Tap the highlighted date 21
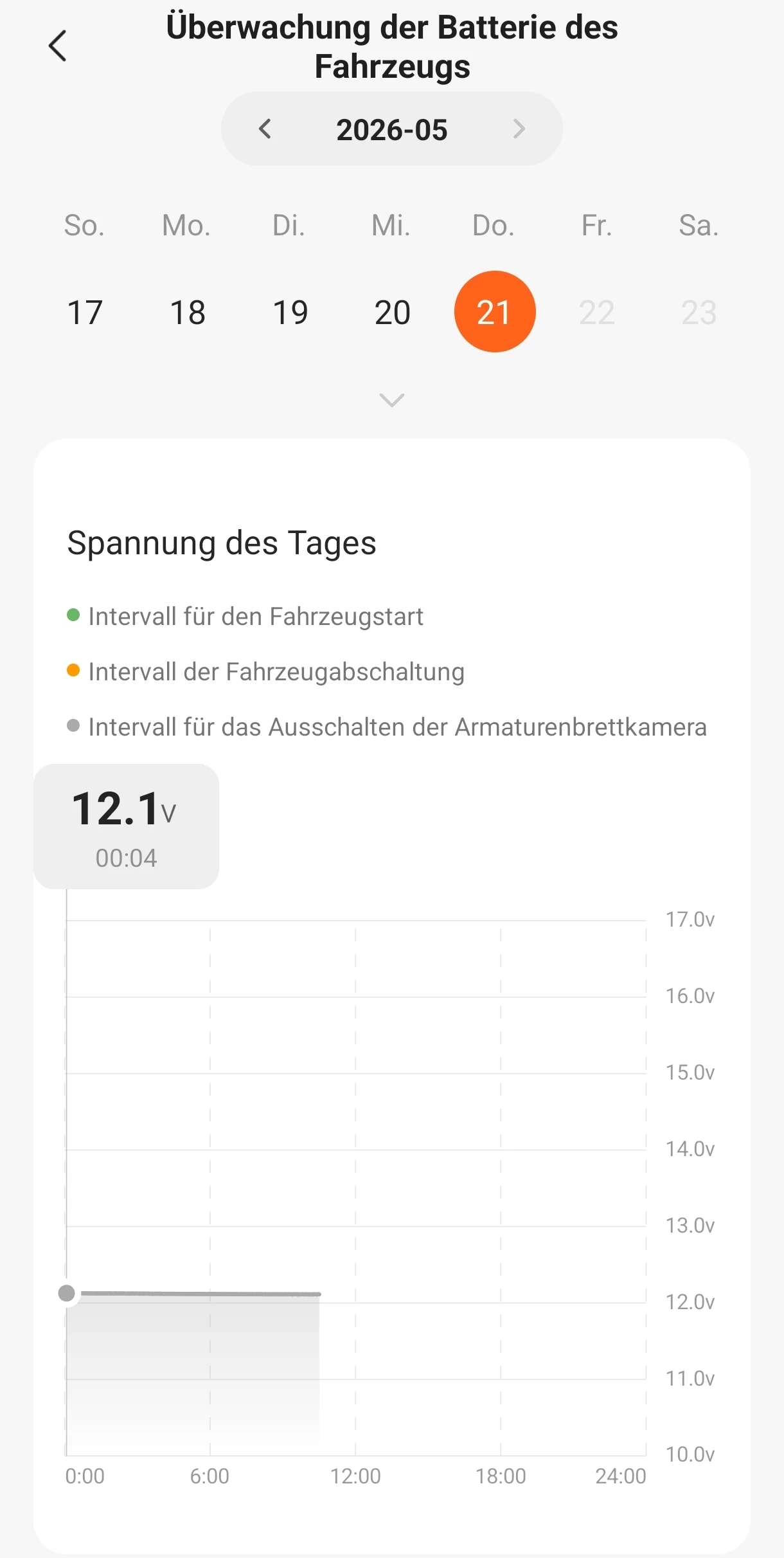 point(495,312)
